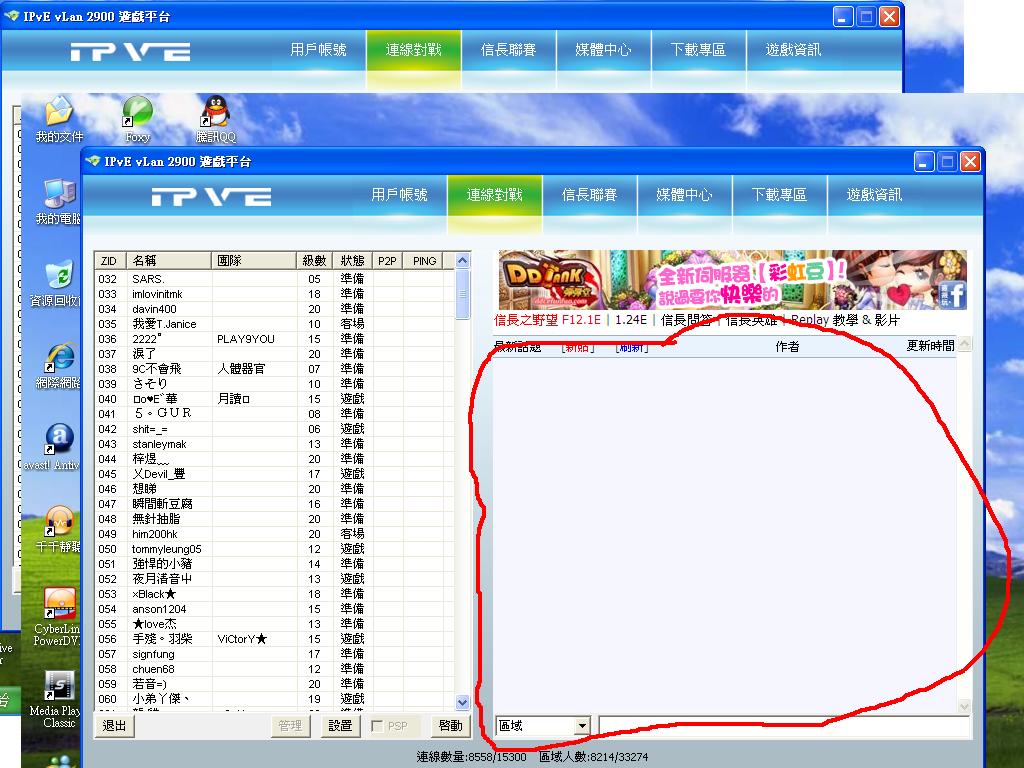Viewport: 1024px width, 768px height.
Task: Click the IPVE logo in the back window
Action: 130,52
